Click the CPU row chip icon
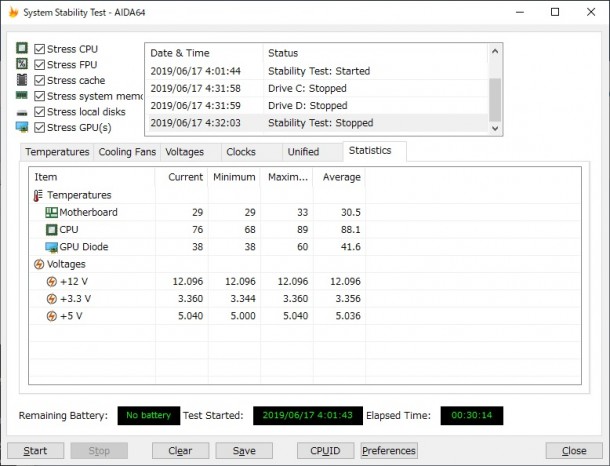The height and width of the screenshot is (466, 610). [51, 229]
